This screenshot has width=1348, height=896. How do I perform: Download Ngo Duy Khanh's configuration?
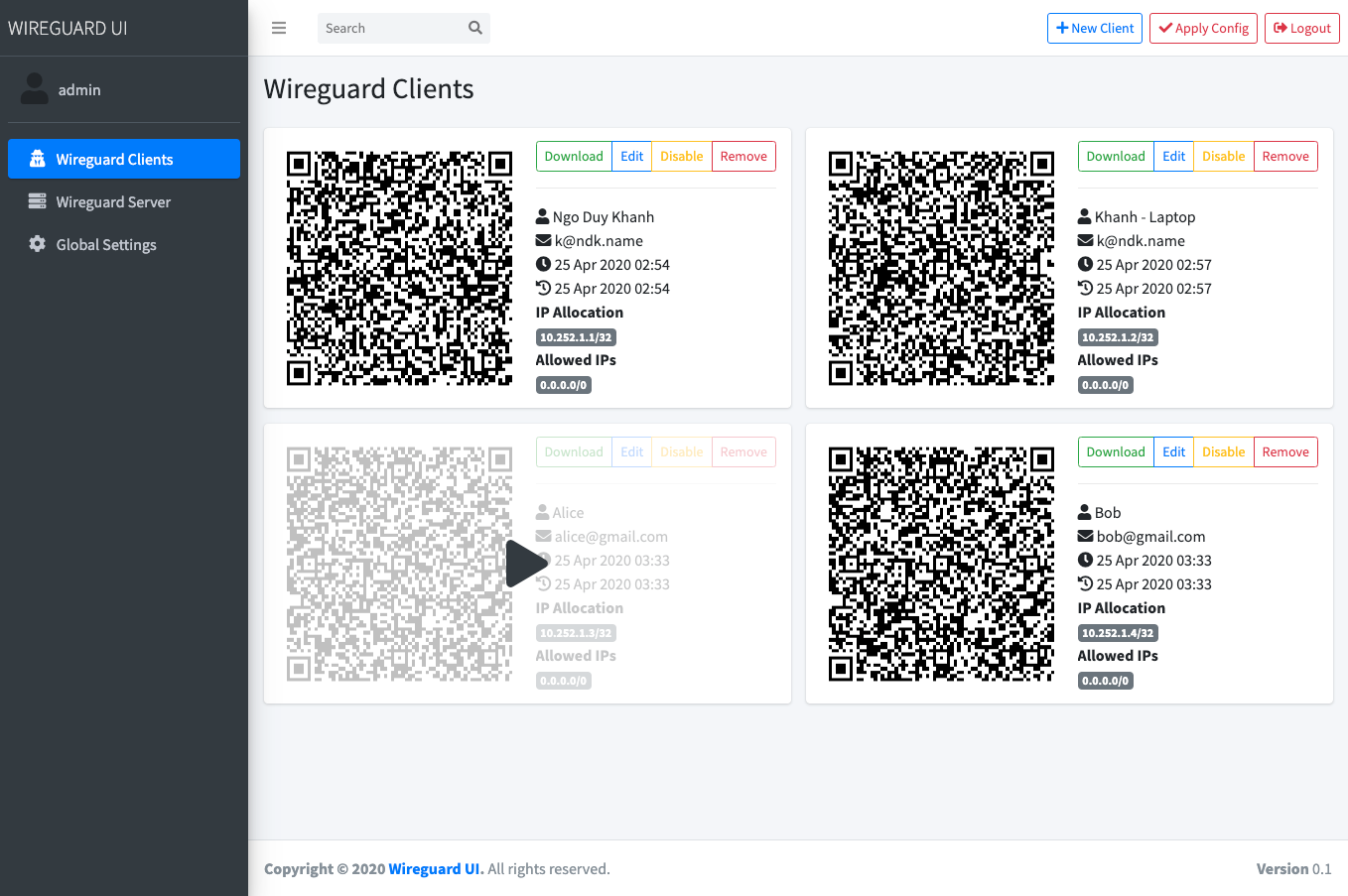point(573,156)
